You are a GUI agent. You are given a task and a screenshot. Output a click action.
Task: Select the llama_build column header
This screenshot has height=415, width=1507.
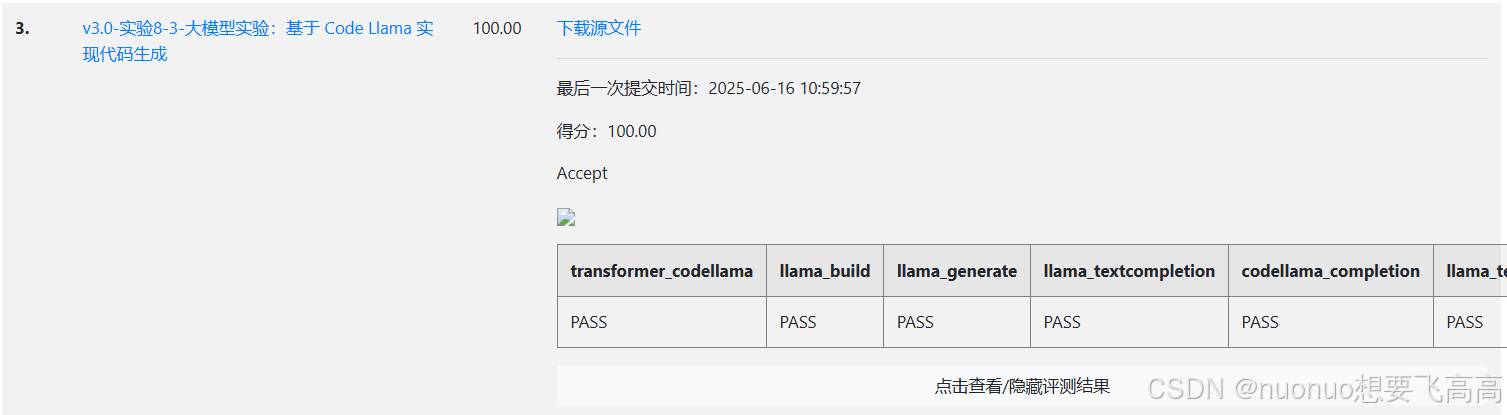point(825,271)
